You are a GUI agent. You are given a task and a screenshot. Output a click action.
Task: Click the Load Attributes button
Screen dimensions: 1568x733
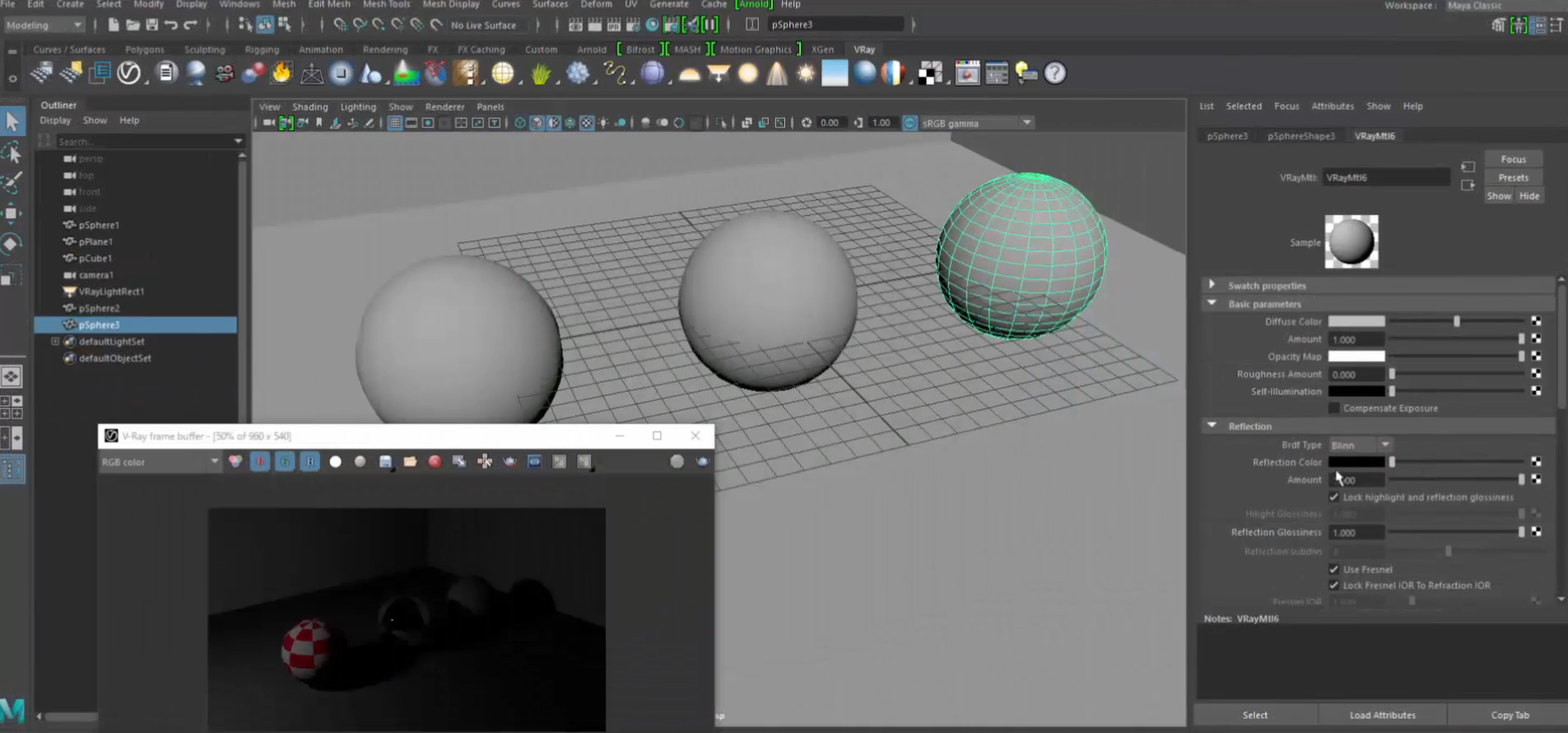pos(1382,715)
